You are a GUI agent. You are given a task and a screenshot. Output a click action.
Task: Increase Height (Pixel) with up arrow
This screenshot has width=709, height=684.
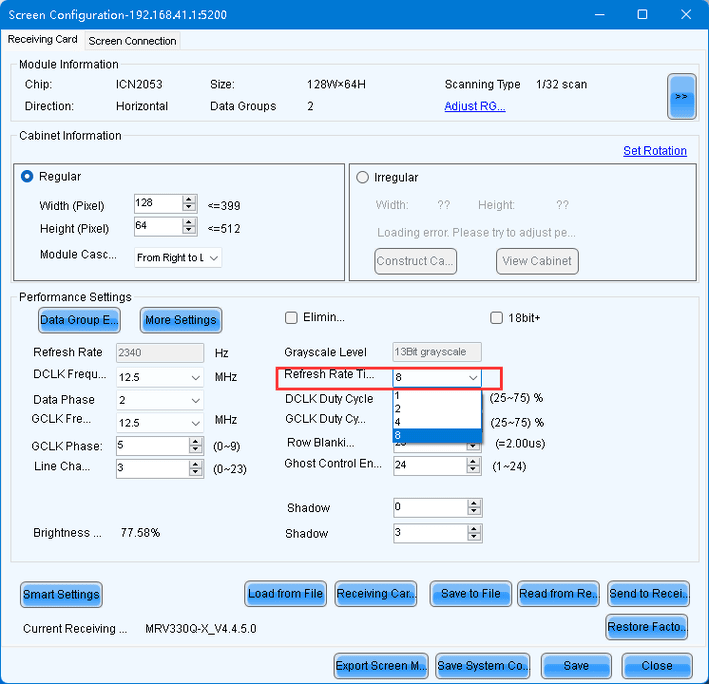(189, 222)
